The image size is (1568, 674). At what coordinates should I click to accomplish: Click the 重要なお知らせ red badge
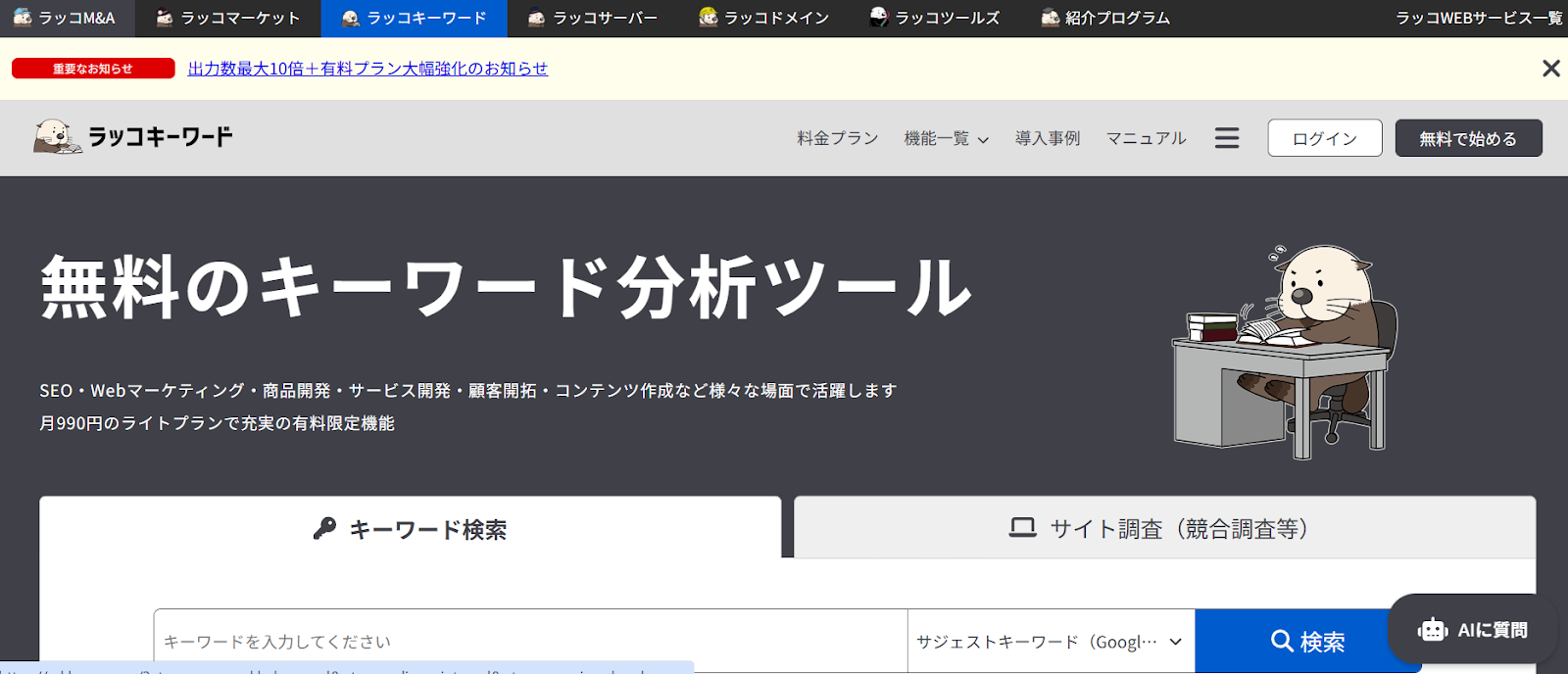pyautogui.click(x=93, y=69)
